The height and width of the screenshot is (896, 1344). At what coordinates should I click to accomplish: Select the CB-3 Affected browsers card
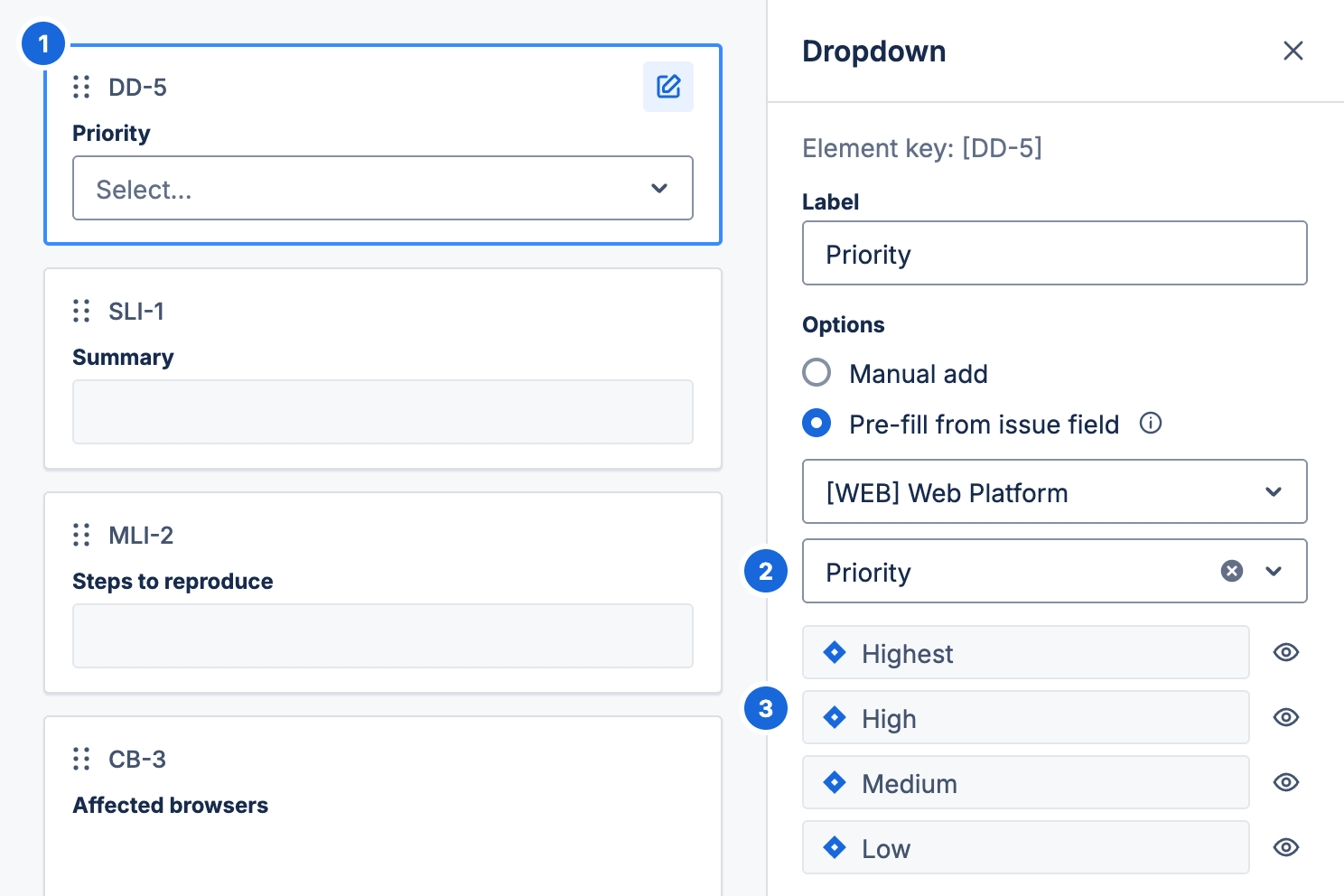coord(383,806)
